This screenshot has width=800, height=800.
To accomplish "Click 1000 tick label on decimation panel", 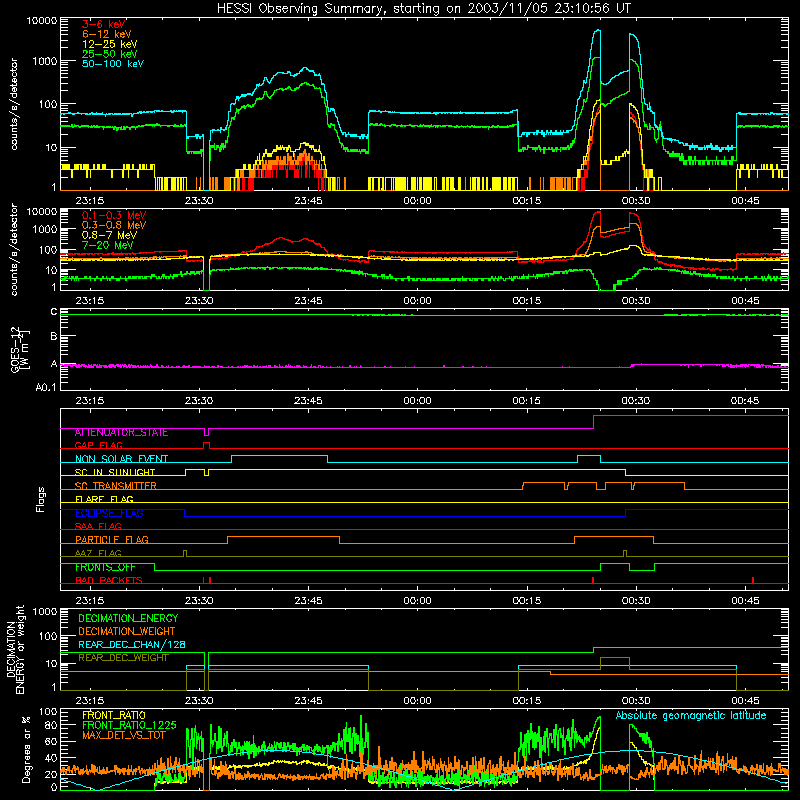I will 45,611.
